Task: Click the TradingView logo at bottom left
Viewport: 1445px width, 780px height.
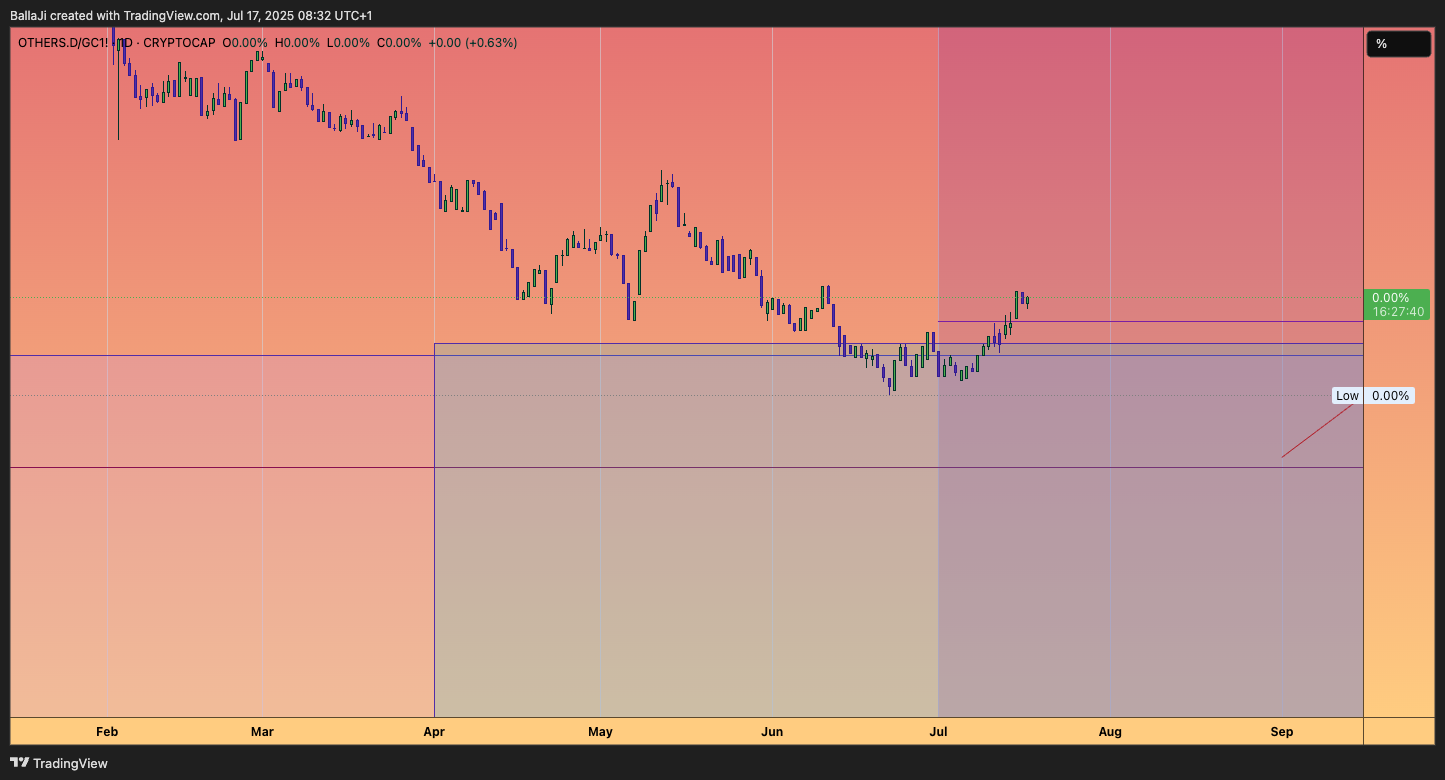Action: pos(58,763)
